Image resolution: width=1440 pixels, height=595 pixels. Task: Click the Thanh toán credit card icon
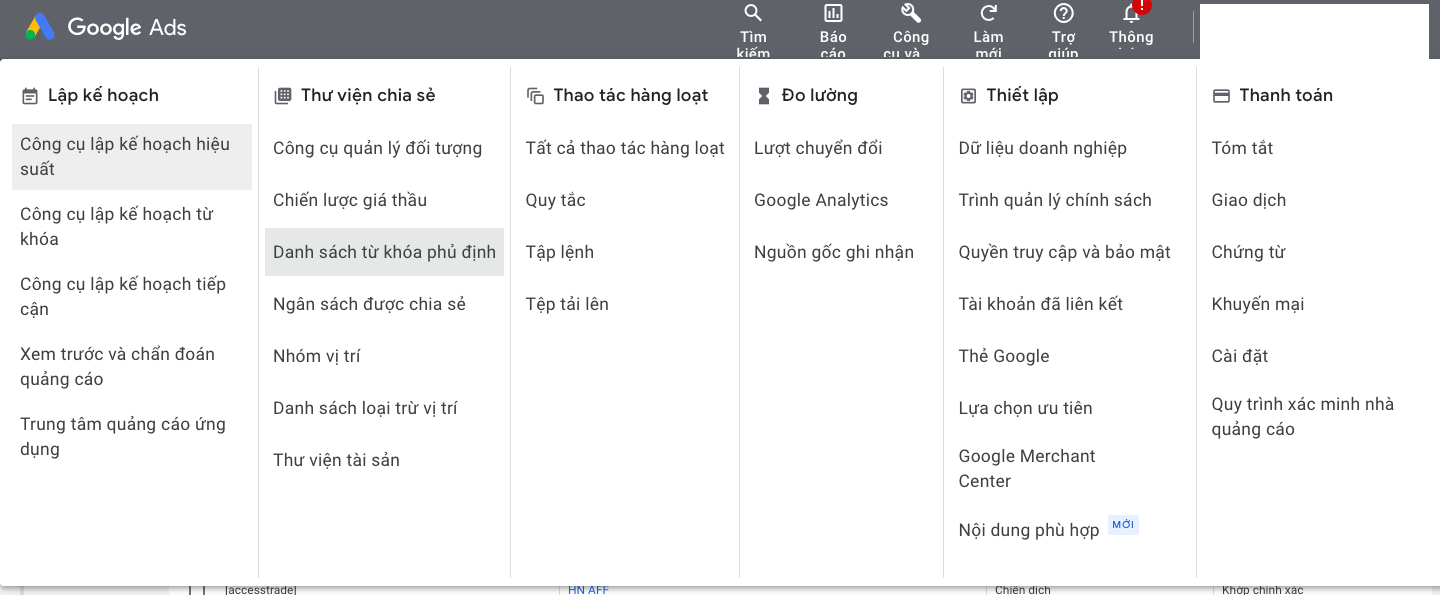tap(1221, 96)
